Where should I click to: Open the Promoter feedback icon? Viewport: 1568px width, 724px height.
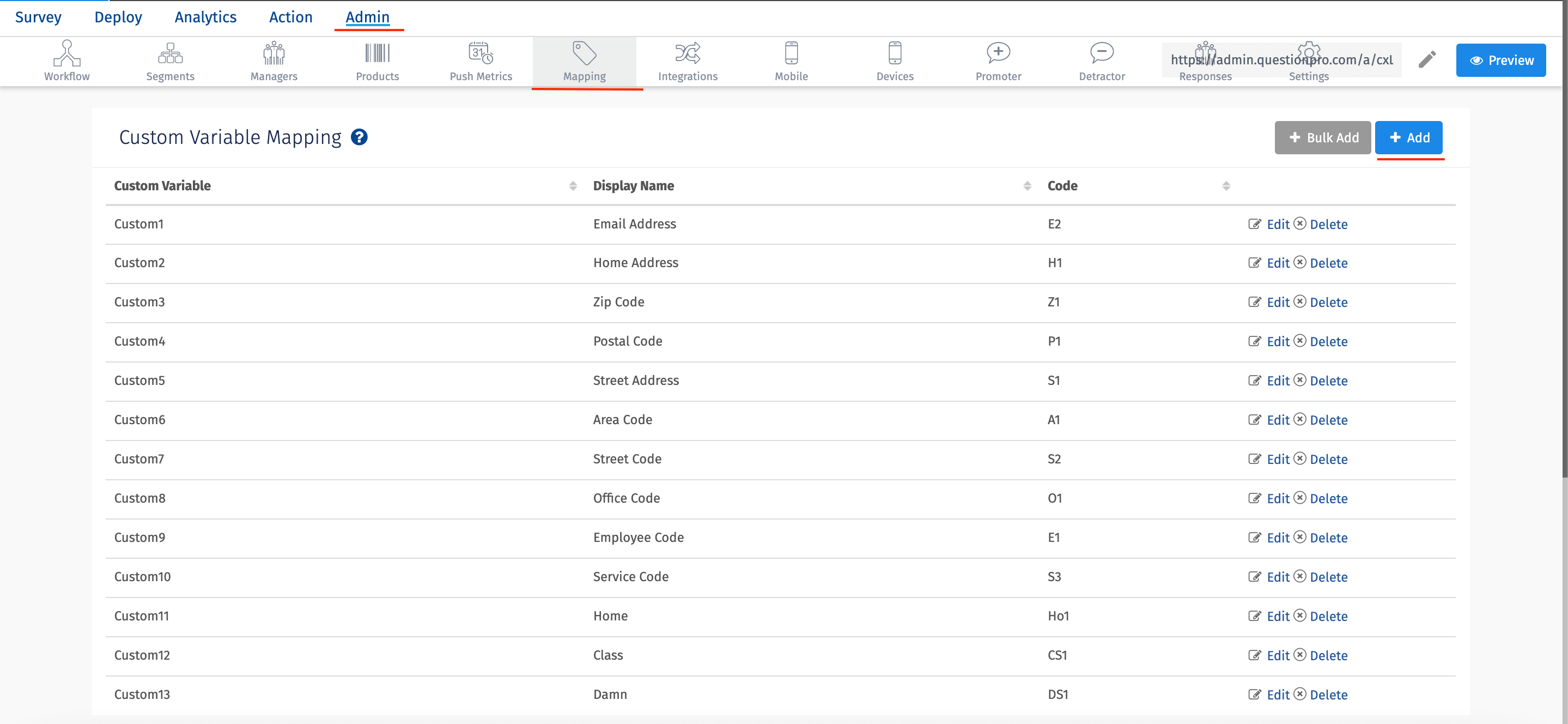998,53
